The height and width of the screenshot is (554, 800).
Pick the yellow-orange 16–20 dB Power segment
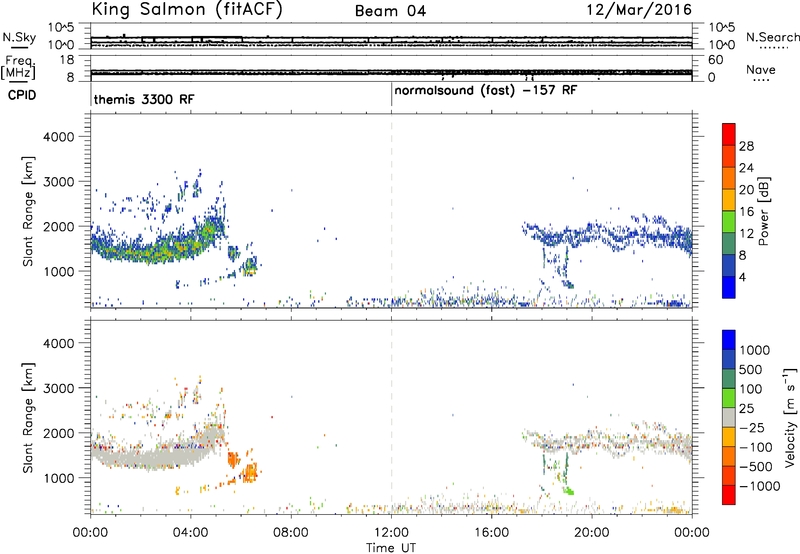tap(729, 200)
